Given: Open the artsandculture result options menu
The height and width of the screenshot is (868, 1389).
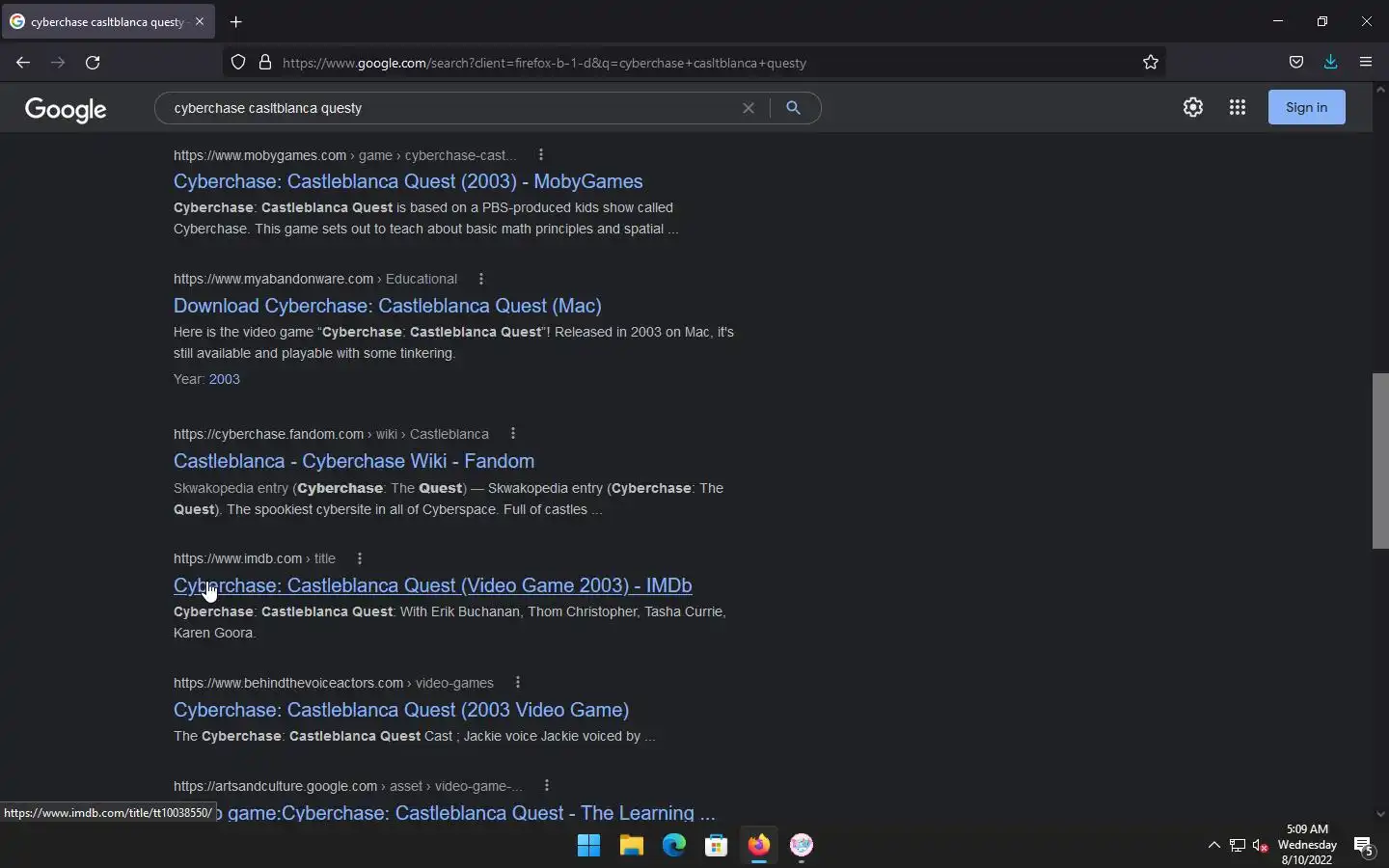Looking at the screenshot, I should pyautogui.click(x=547, y=786).
